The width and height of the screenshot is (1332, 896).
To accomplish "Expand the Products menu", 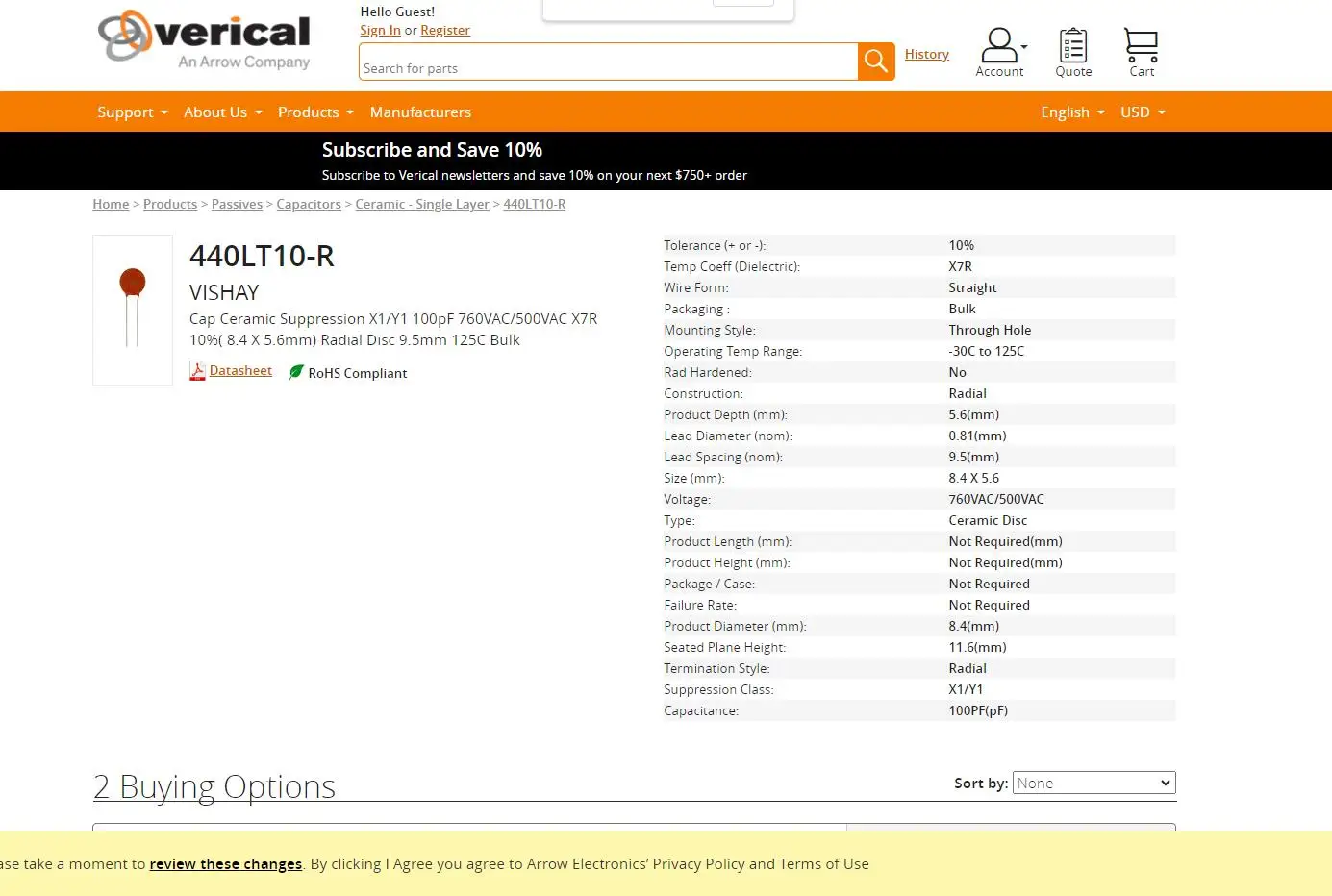I will coord(315,112).
